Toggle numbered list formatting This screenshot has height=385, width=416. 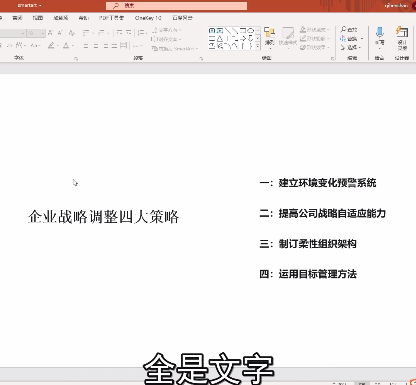pyautogui.click(x=101, y=33)
